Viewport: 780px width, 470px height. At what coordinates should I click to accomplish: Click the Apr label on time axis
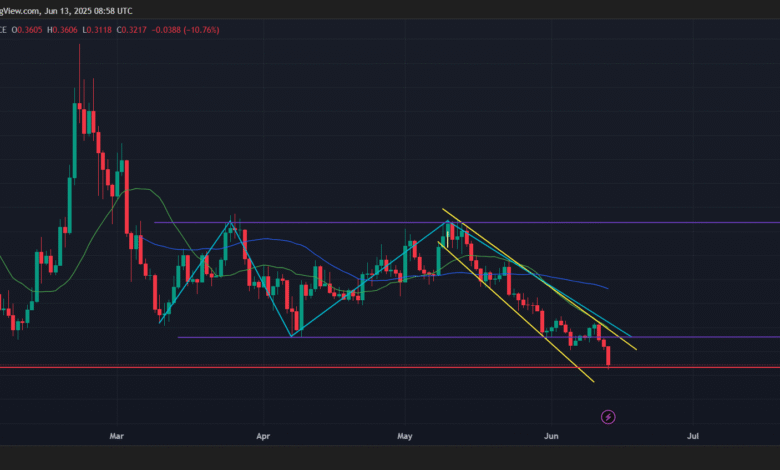point(263,436)
